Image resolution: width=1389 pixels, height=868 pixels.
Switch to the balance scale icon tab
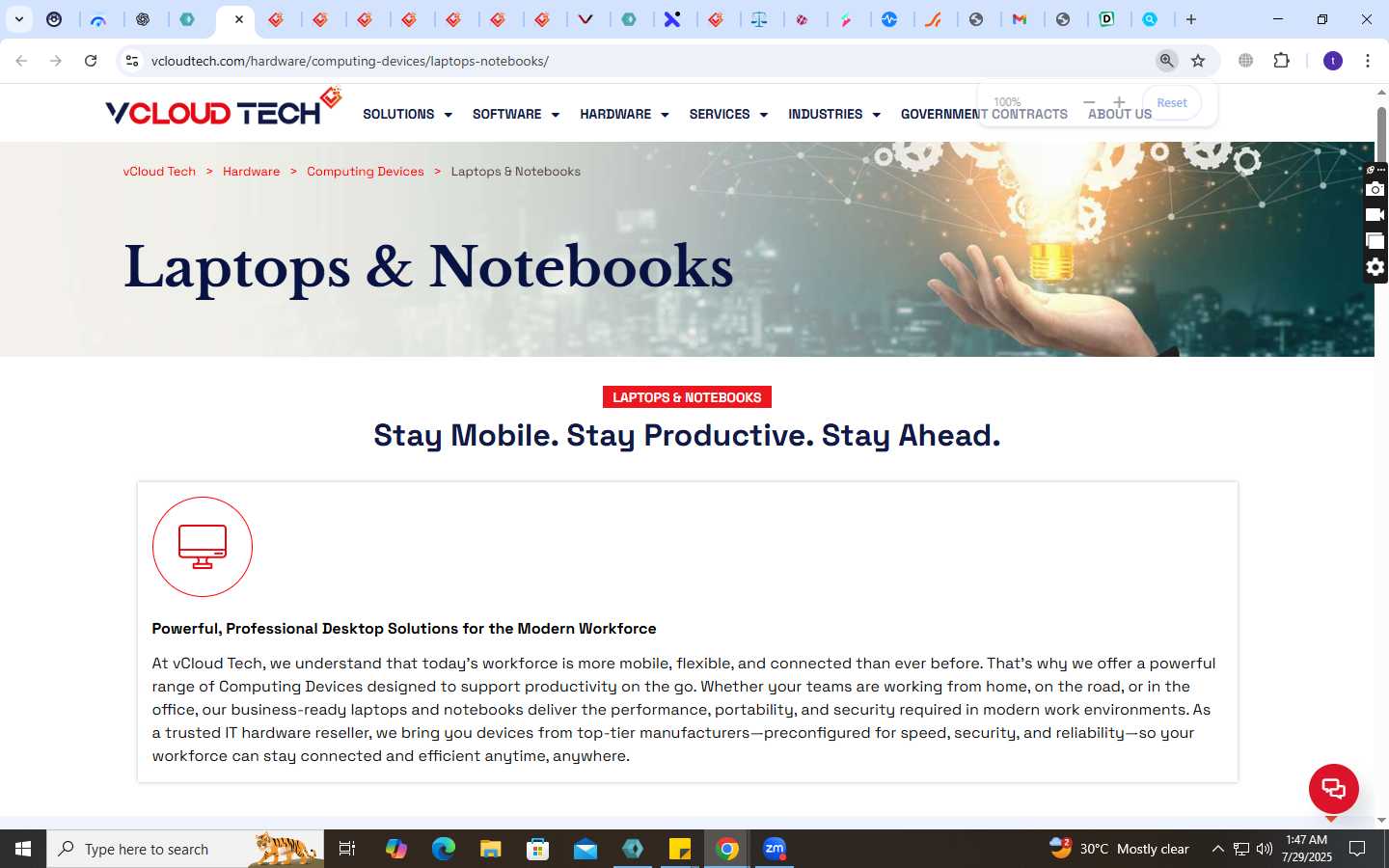pyautogui.click(x=760, y=19)
